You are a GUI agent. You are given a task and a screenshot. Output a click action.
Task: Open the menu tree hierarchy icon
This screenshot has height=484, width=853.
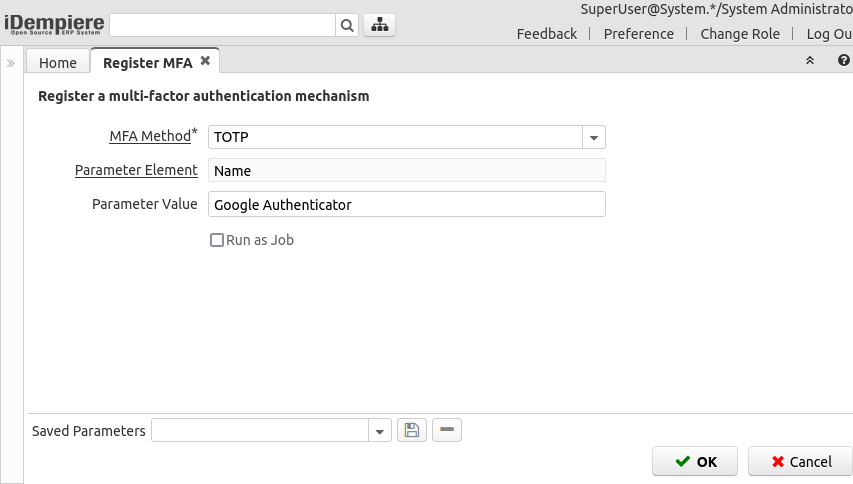click(x=379, y=26)
